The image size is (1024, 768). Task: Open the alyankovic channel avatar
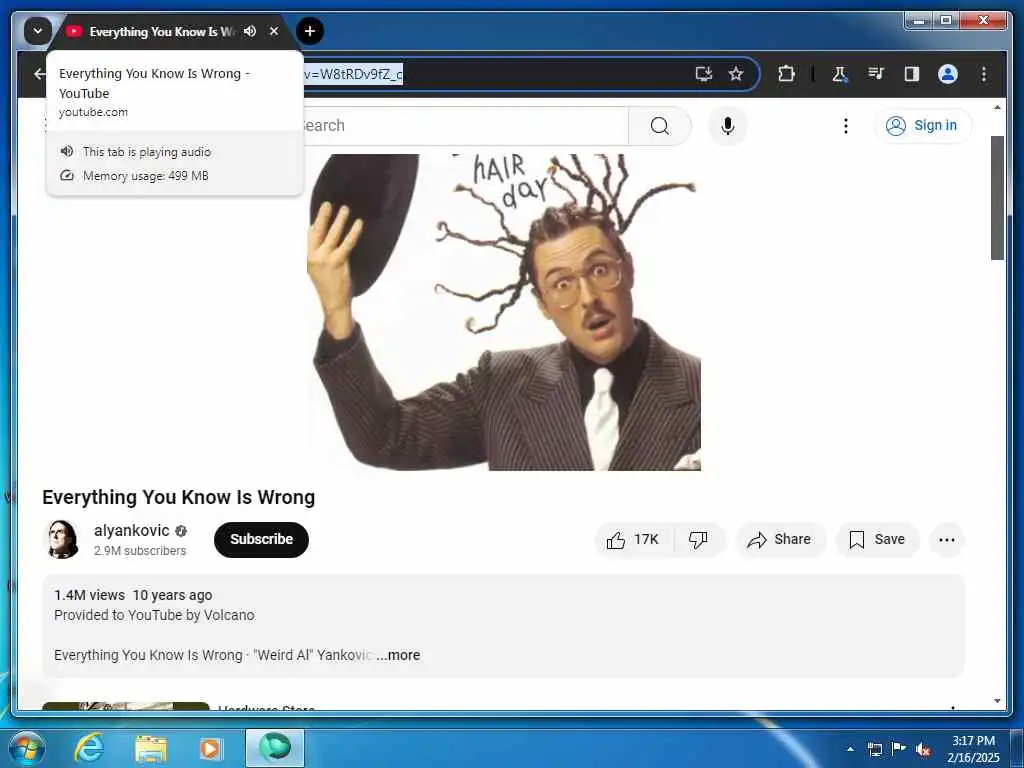coord(62,539)
